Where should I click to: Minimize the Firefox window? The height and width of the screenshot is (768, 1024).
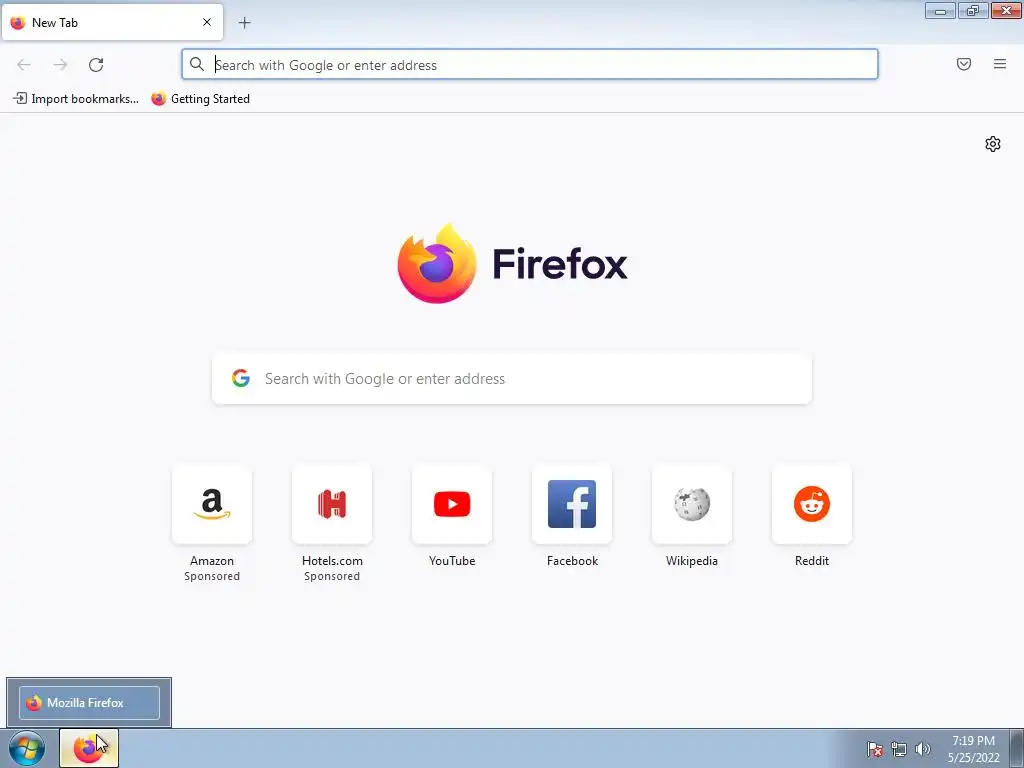pos(940,10)
